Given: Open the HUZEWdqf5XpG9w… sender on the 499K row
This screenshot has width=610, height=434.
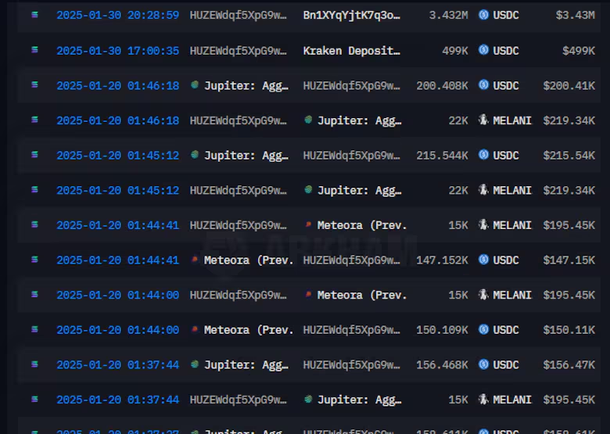Looking at the screenshot, I should 238,51.
